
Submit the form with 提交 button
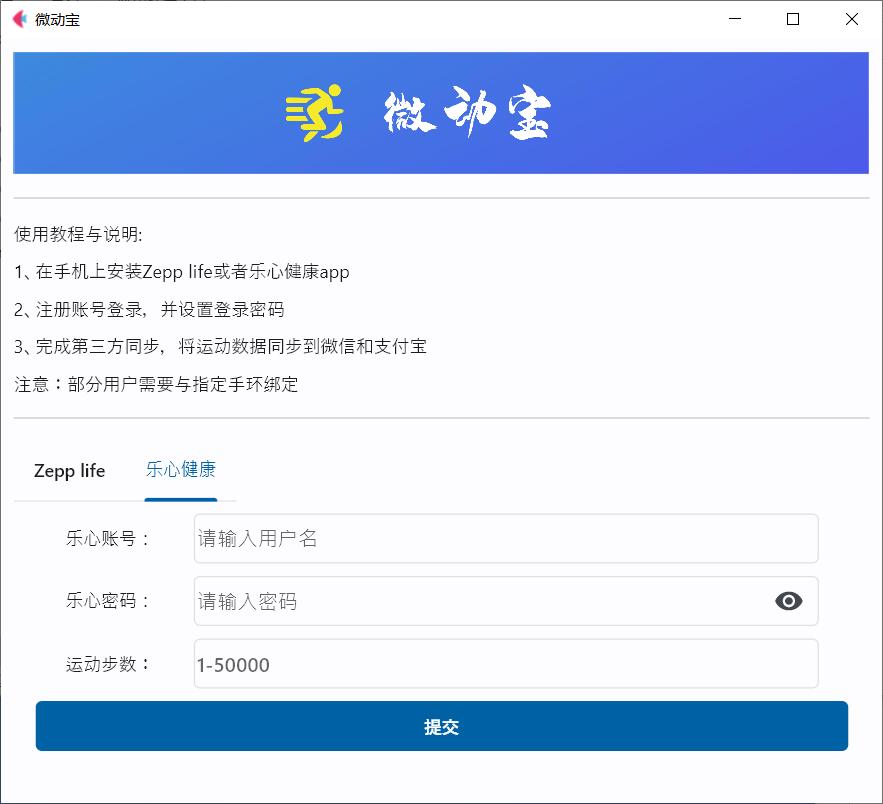(x=442, y=726)
